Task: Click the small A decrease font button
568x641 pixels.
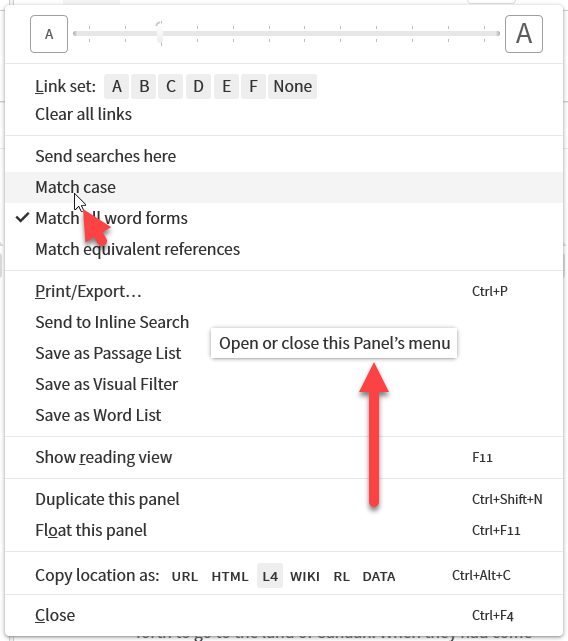Action: [49, 34]
